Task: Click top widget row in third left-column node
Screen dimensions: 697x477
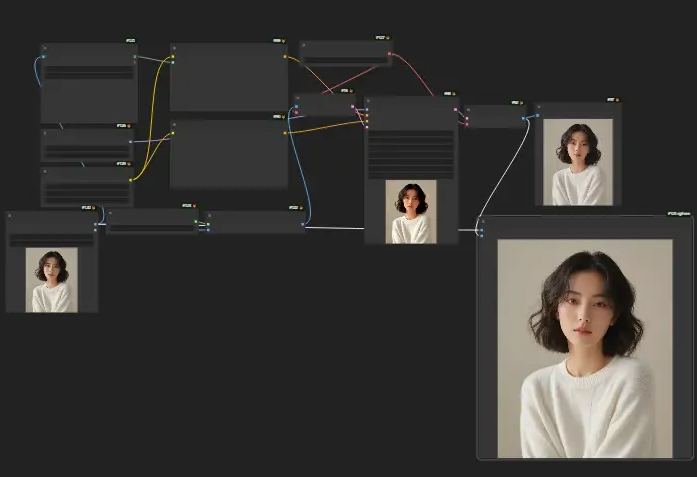Action: click(x=87, y=186)
